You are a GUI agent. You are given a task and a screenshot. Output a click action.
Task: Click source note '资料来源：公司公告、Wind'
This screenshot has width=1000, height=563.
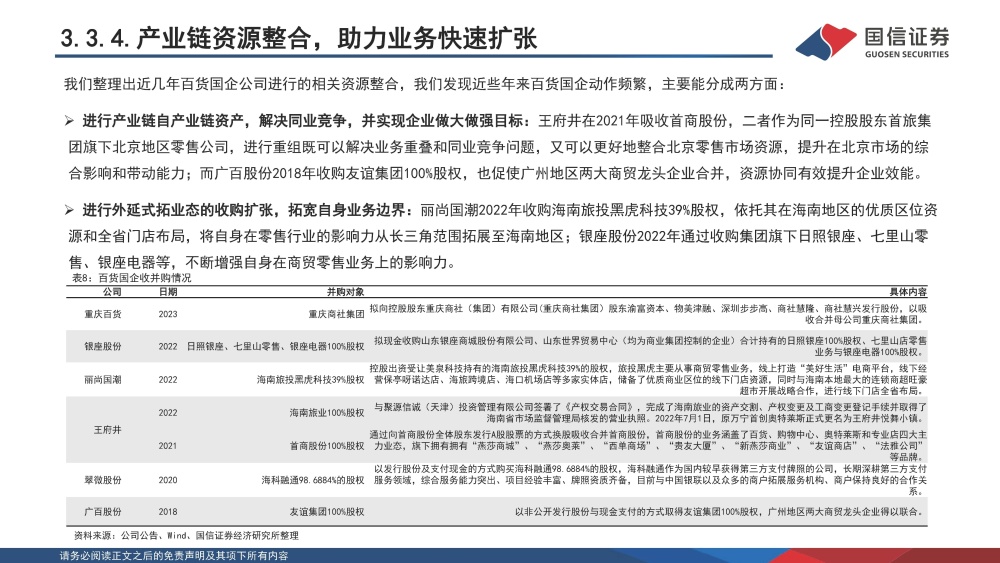click(x=186, y=536)
